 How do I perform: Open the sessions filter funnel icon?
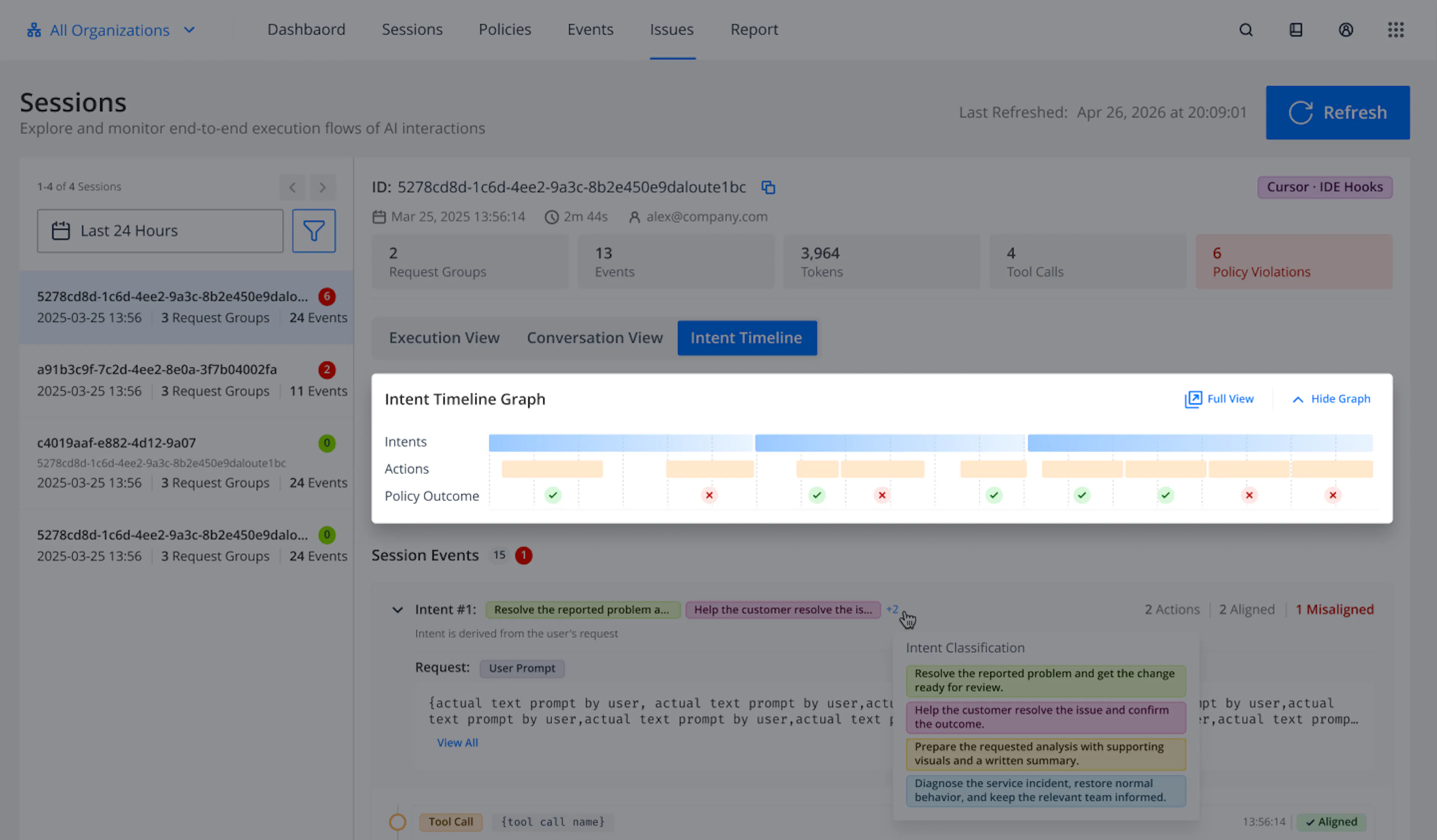(314, 231)
